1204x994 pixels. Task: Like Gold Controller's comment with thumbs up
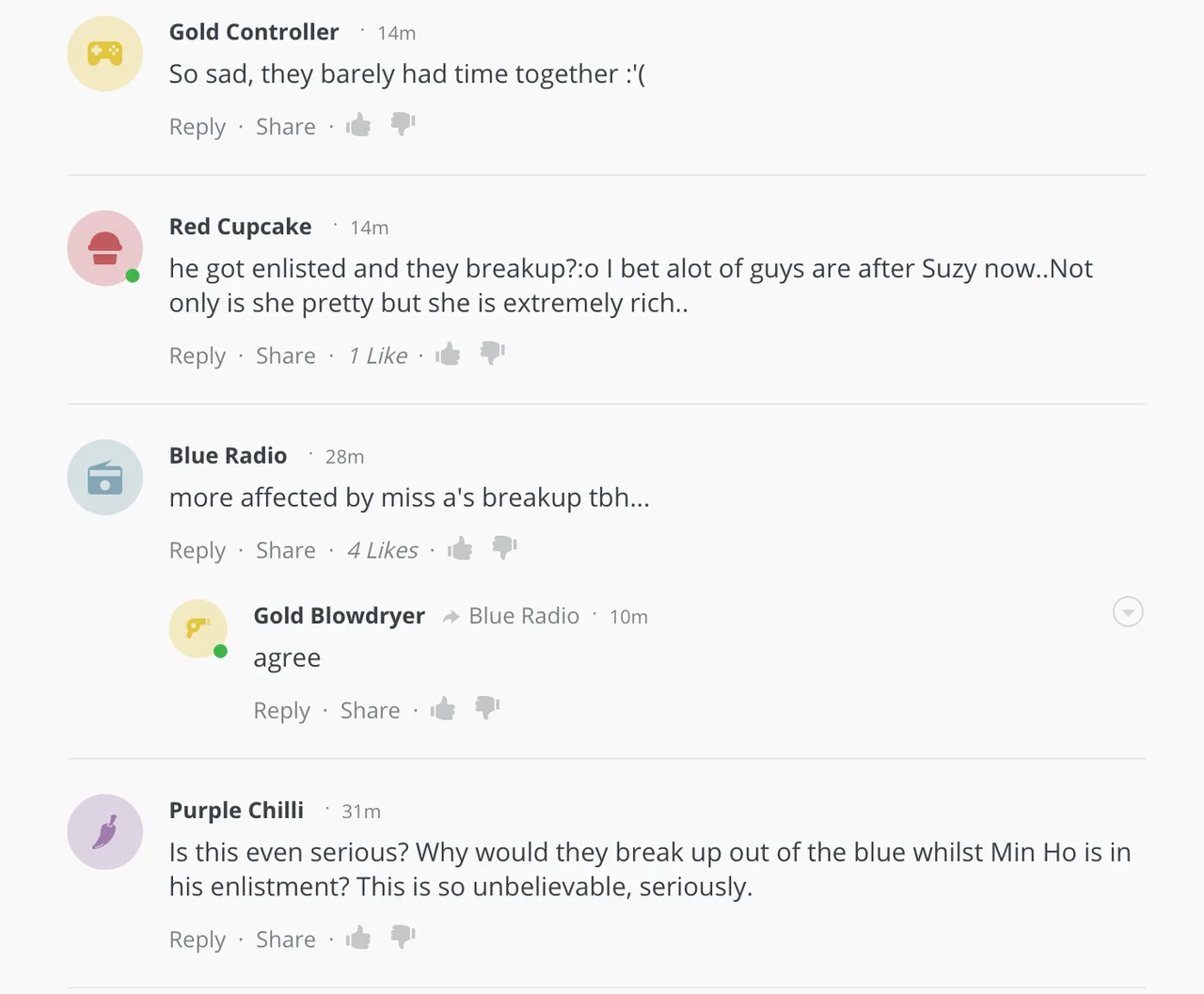pyautogui.click(x=358, y=125)
